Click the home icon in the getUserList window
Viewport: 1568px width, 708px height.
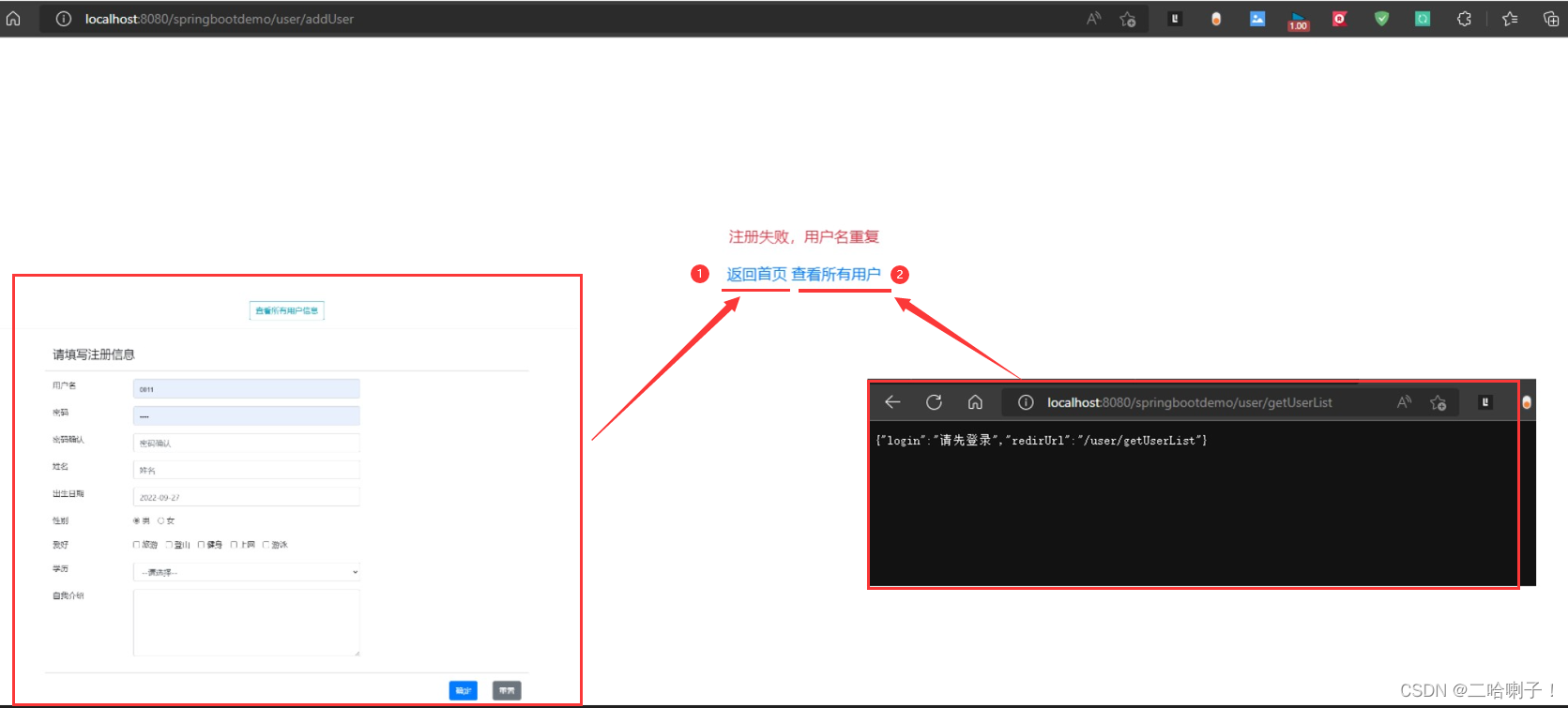click(975, 402)
